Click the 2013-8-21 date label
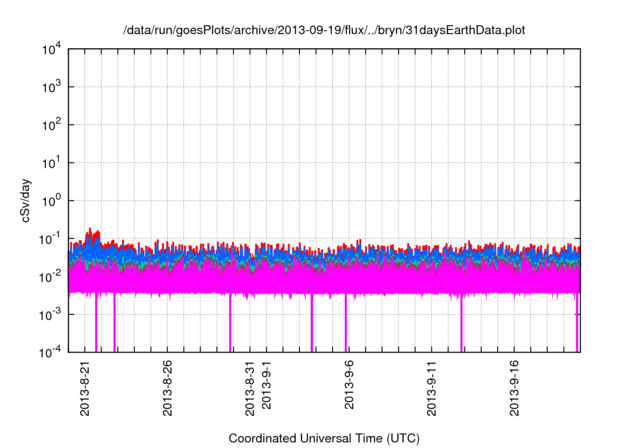This screenshot has width=640, height=448. (x=85, y=388)
